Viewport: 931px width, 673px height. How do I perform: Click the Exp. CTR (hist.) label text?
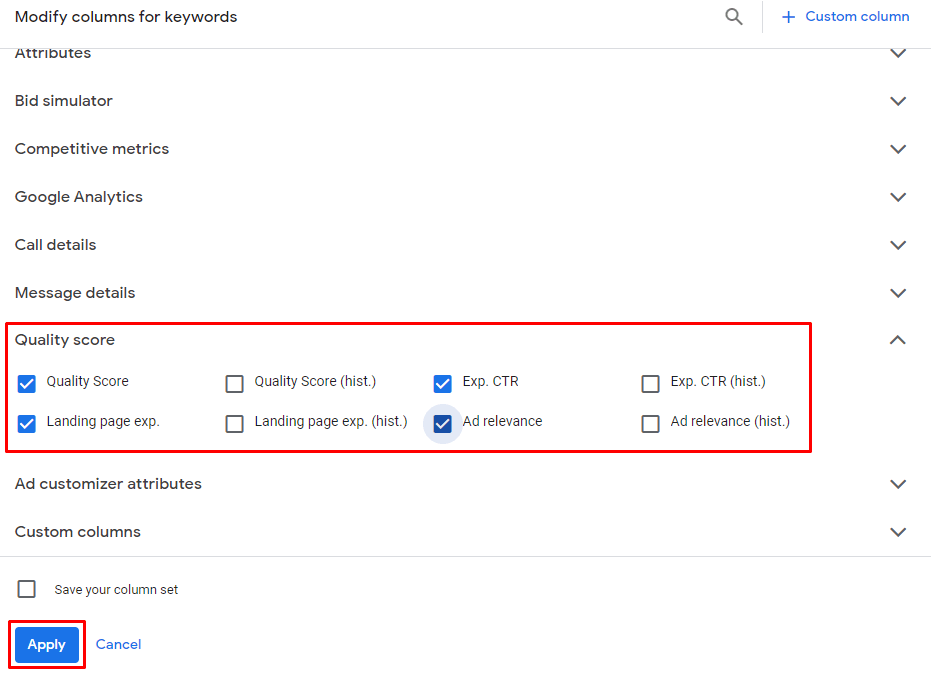pyautogui.click(x=718, y=381)
